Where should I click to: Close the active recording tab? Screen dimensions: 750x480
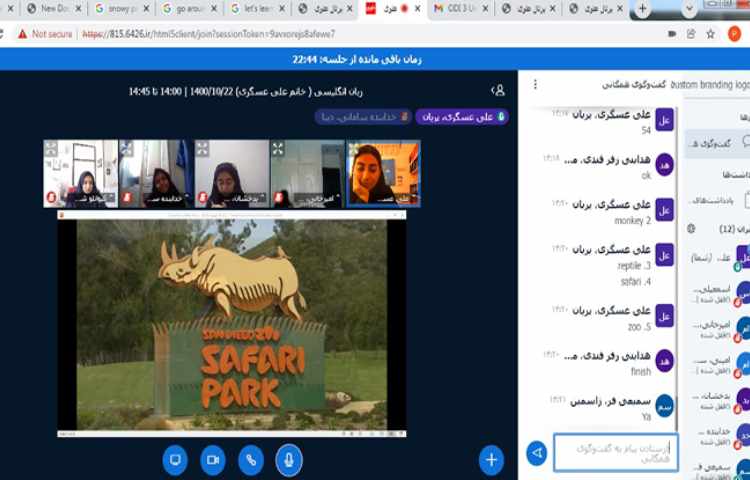click(x=418, y=9)
